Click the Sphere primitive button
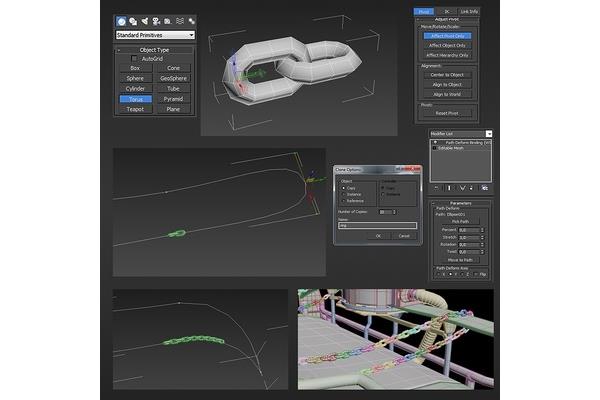The width and height of the screenshot is (600, 400). click(135, 78)
